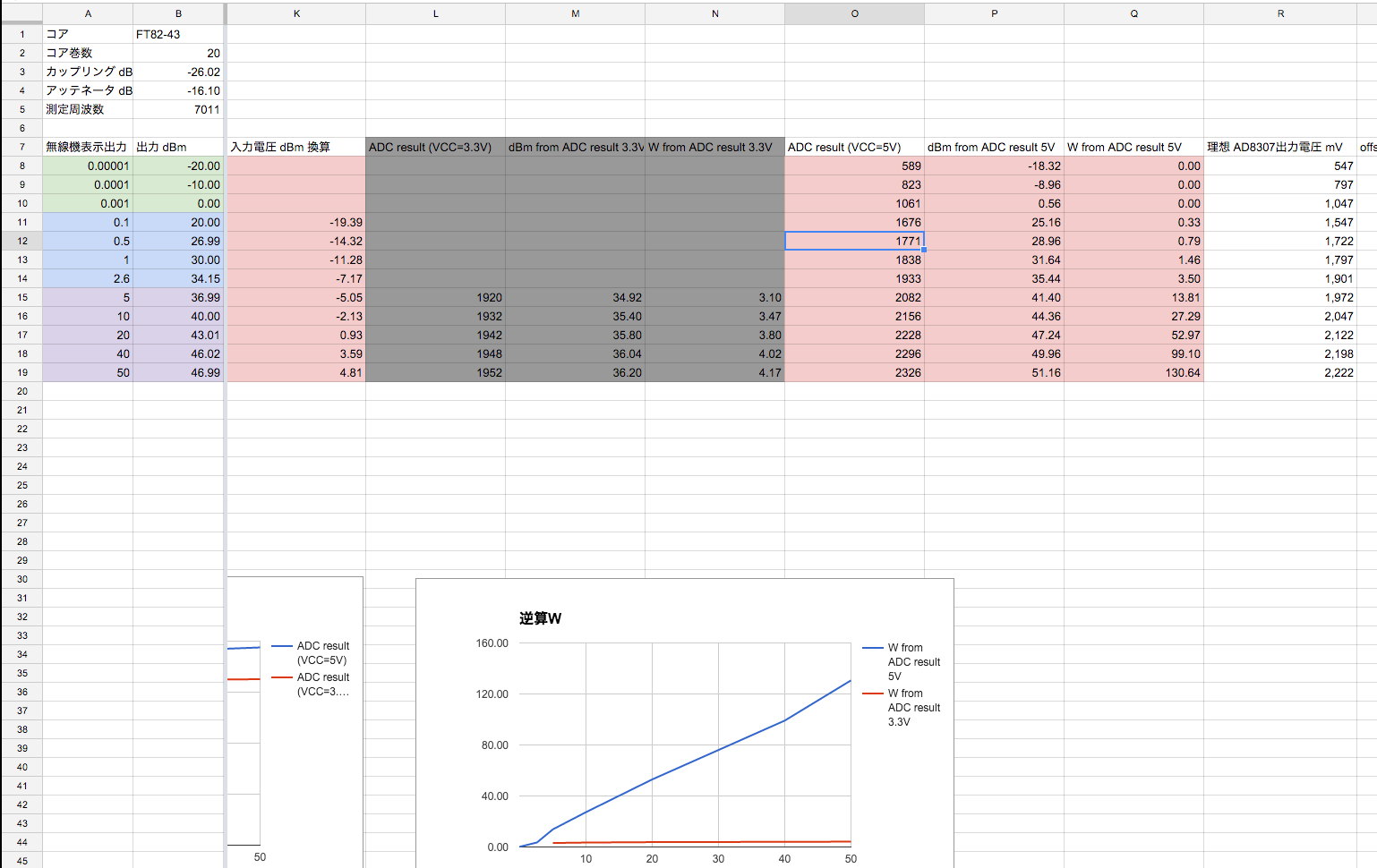Select the 無線機表示出力 header cell

click(88, 147)
